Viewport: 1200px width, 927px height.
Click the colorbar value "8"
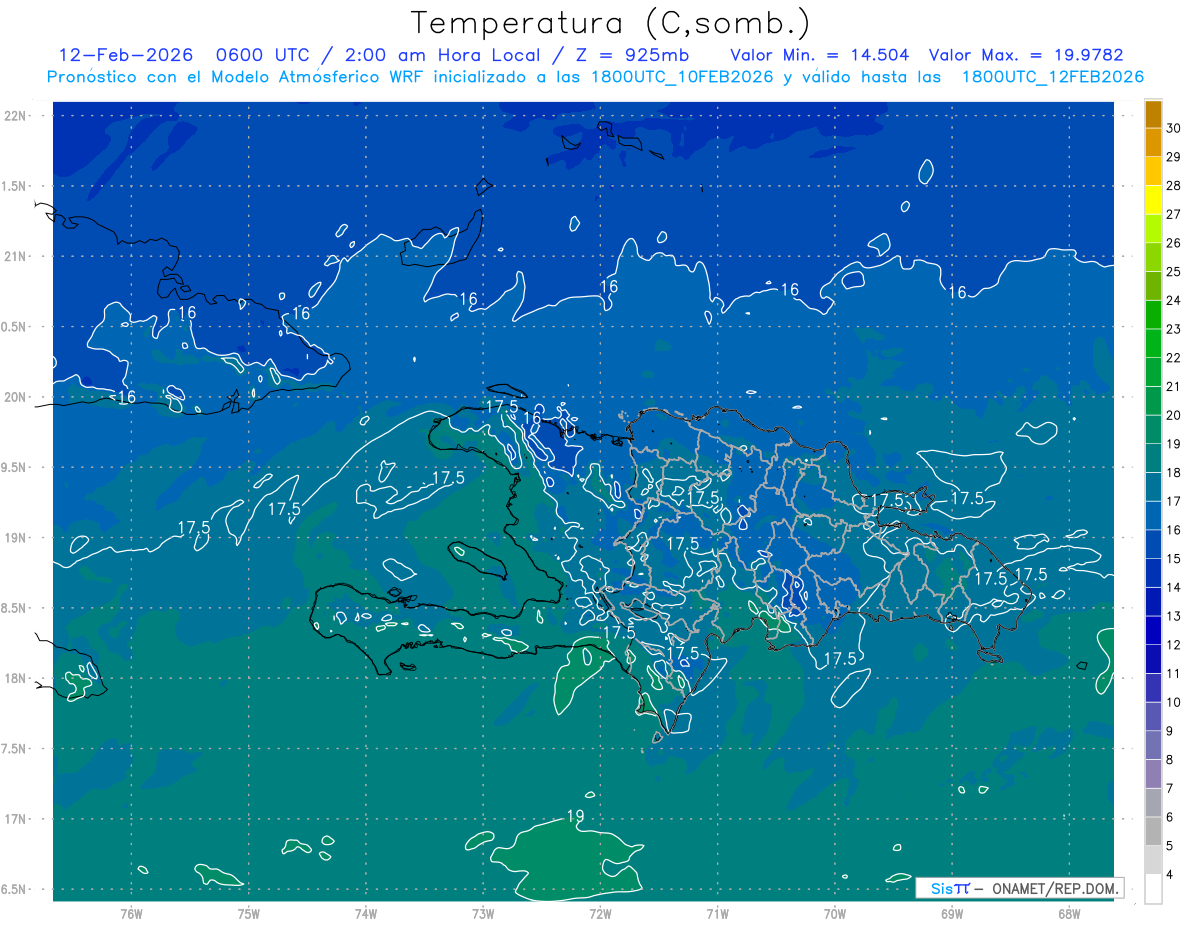[x=1171, y=760]
